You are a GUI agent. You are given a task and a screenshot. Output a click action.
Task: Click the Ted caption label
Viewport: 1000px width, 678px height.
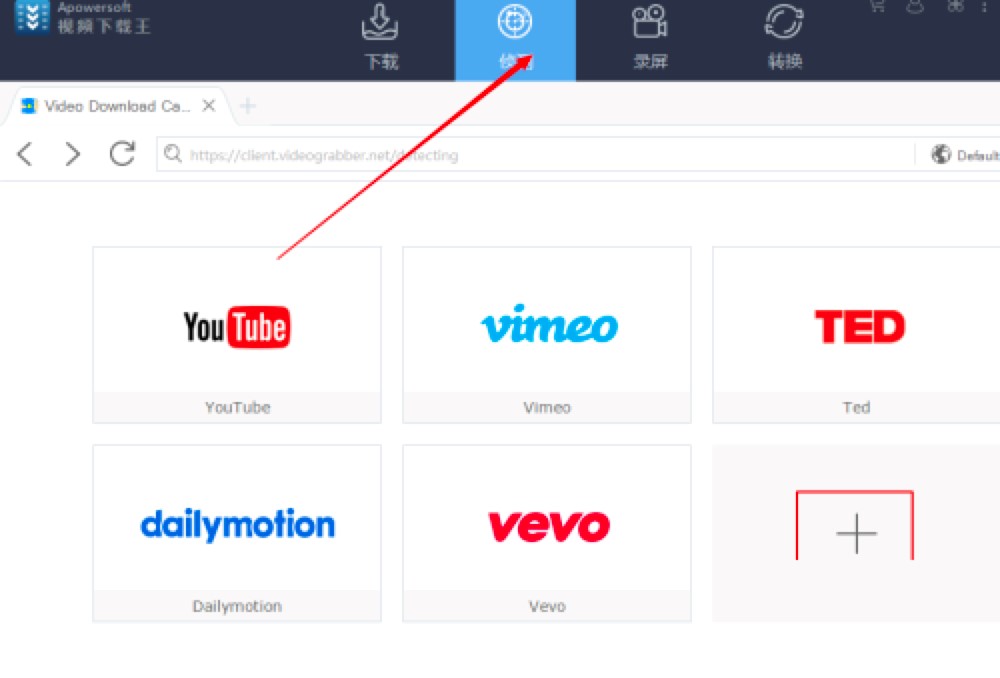pyautogui.click(x=856, y=408)
